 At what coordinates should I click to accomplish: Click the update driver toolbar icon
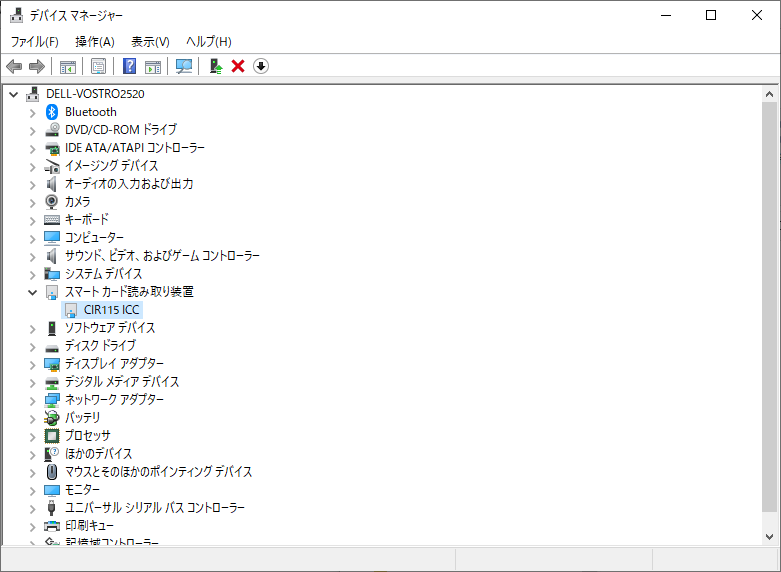tap(214, 66)
